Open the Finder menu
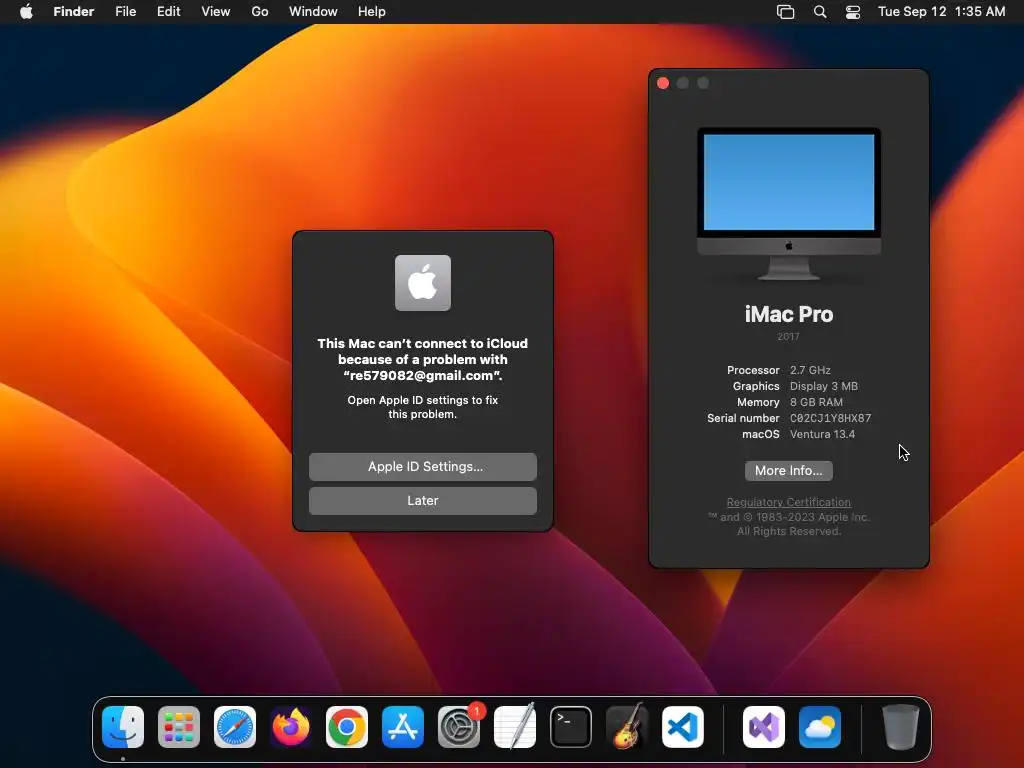 click(x=74, y=12)
